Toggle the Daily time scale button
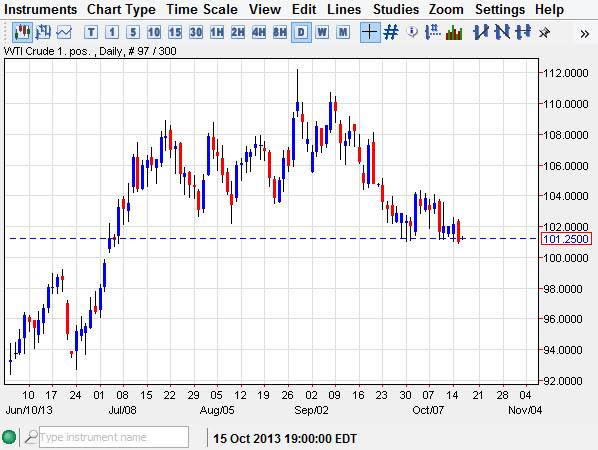The image size is (598, 450). click(301, 32)
